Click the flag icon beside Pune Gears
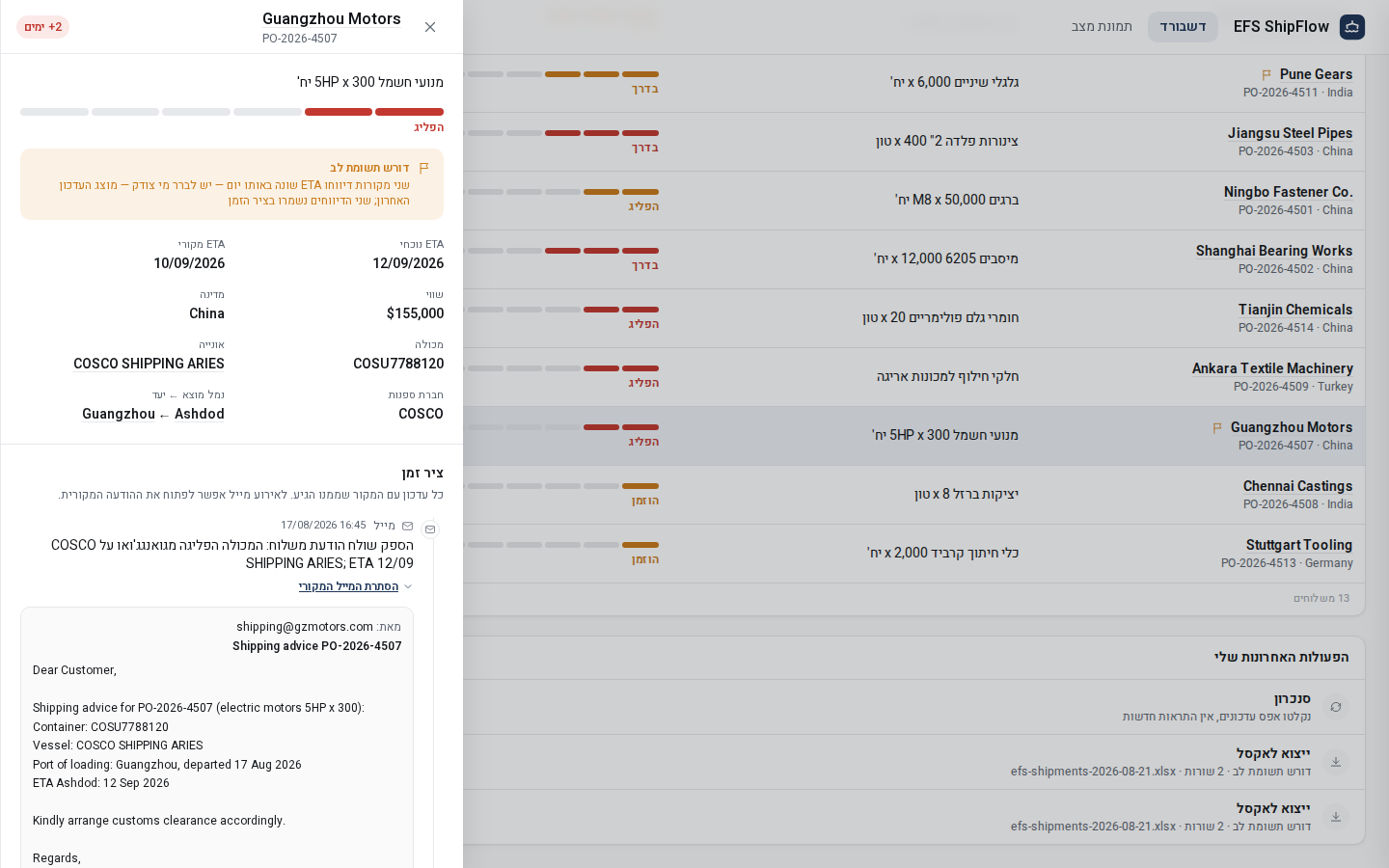1389x868 pixels. [x=1266, y=75]
